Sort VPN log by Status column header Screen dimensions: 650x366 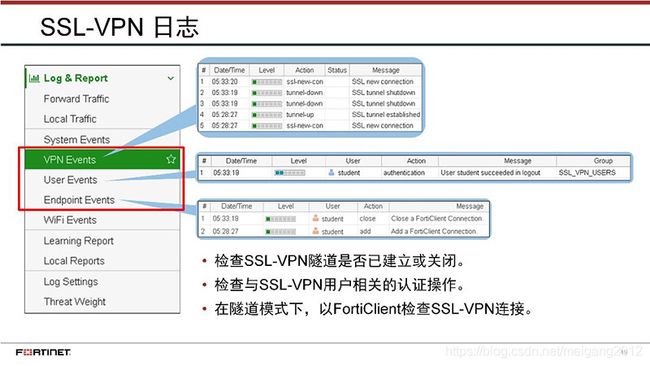pos(337,70)
